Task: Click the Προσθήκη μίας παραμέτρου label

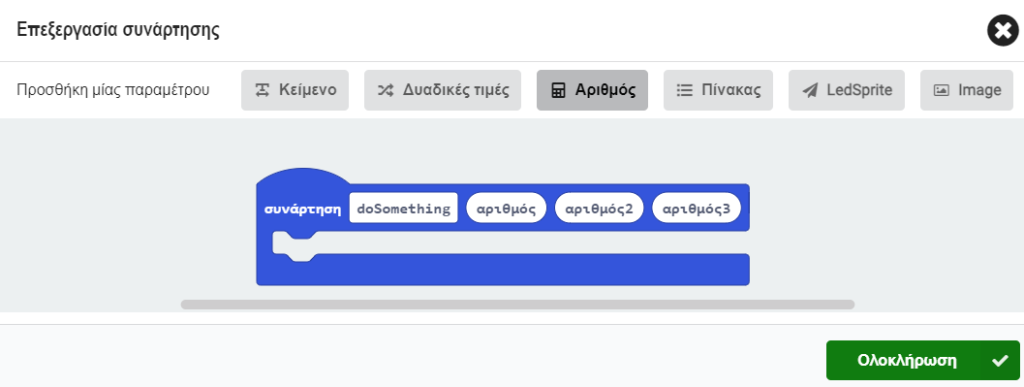Action: (113, 90)
